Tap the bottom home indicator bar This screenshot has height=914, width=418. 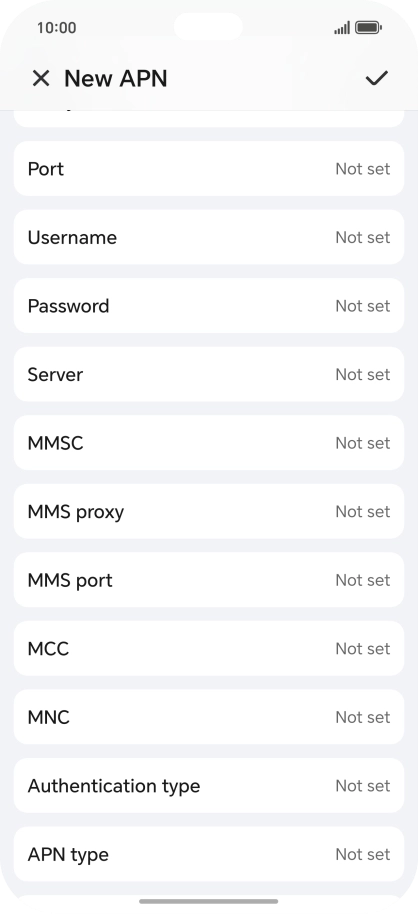point(209,901)
